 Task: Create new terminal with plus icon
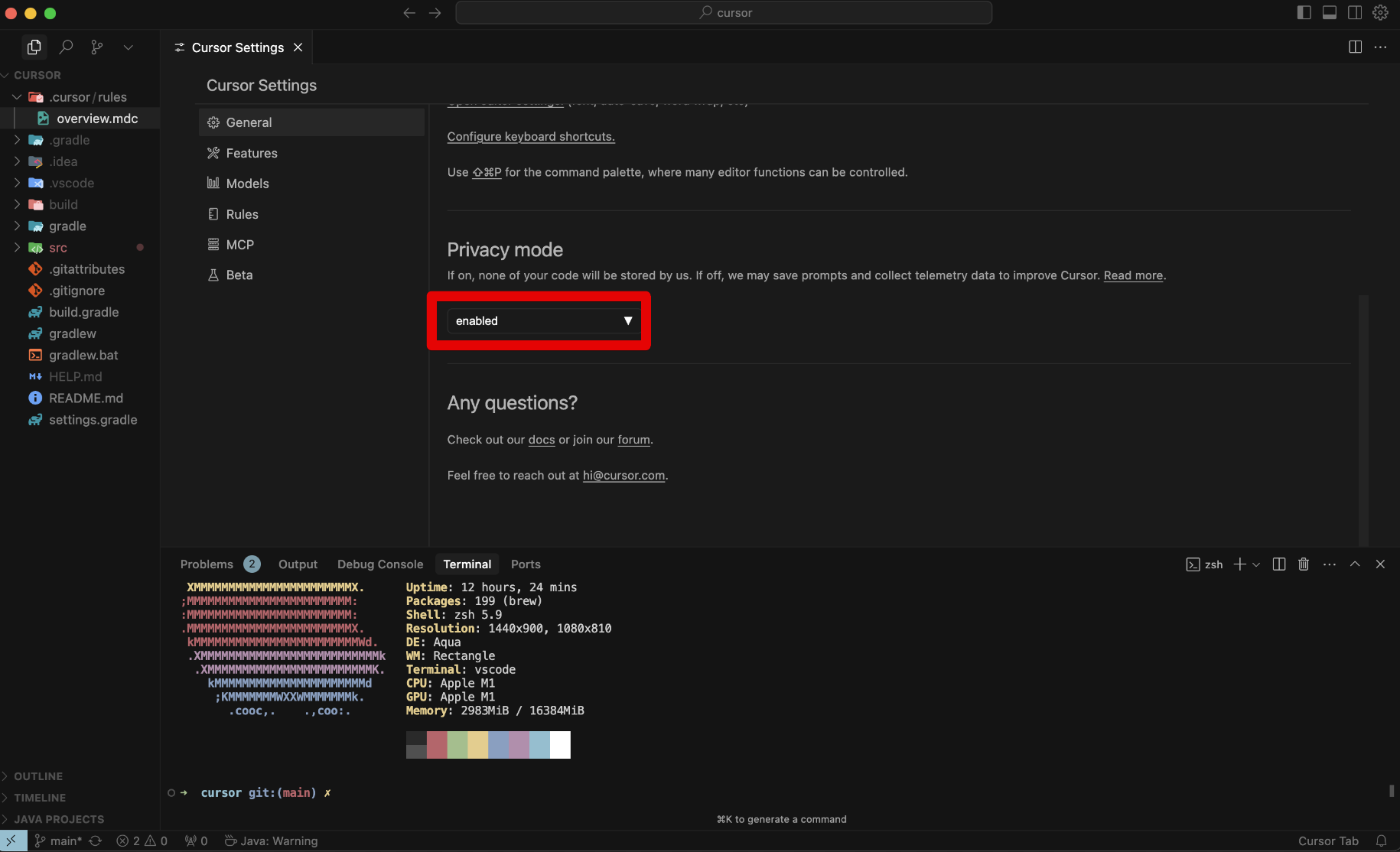tap(1240, 564)
